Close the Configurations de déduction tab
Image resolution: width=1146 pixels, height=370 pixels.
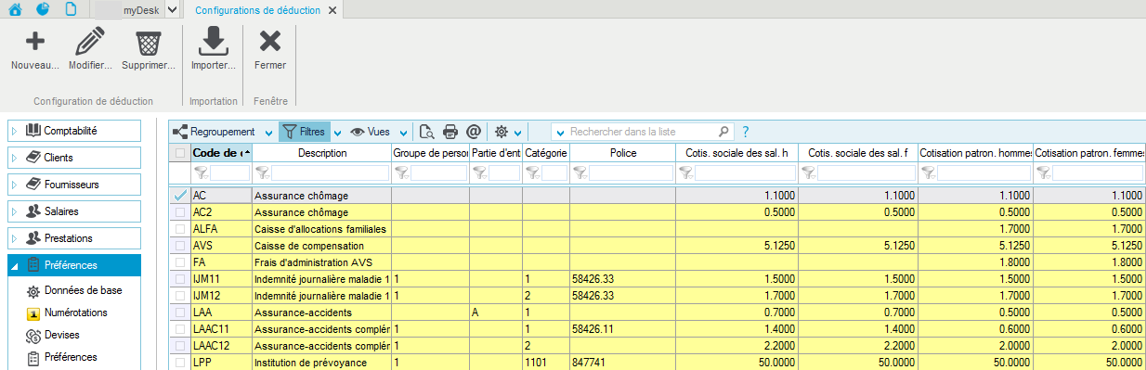pos(333,10)
